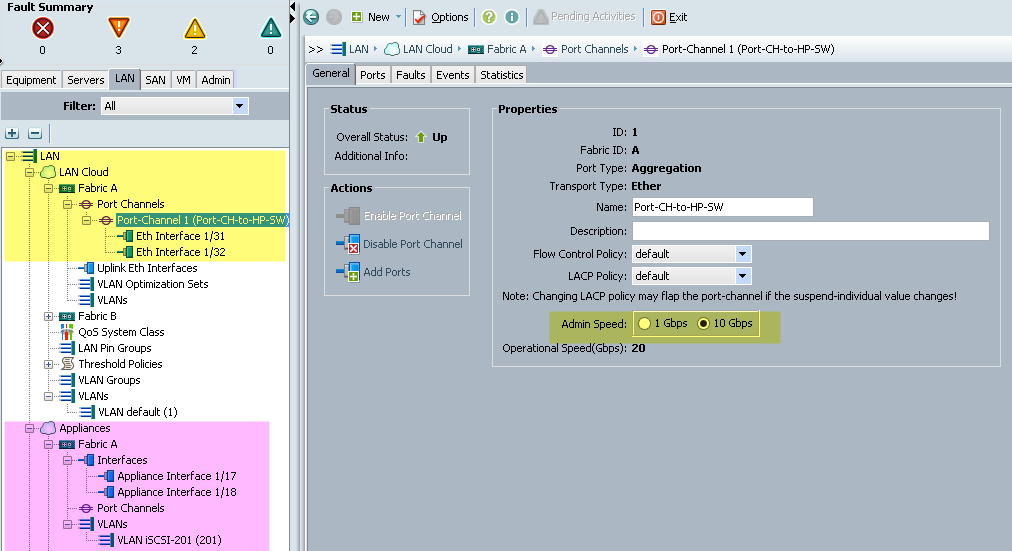The width and height of the screenshot is (1012, 551).
Task: Collapse the Appliances tree node
Action: point(29,428)
